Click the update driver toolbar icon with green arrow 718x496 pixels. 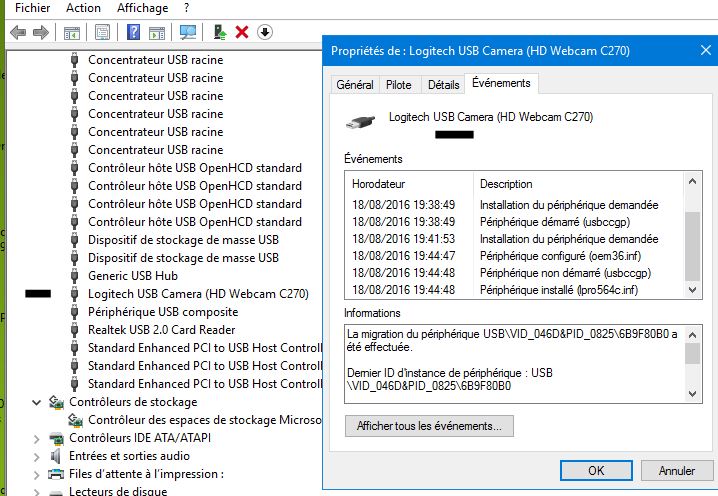coord(220,32)
